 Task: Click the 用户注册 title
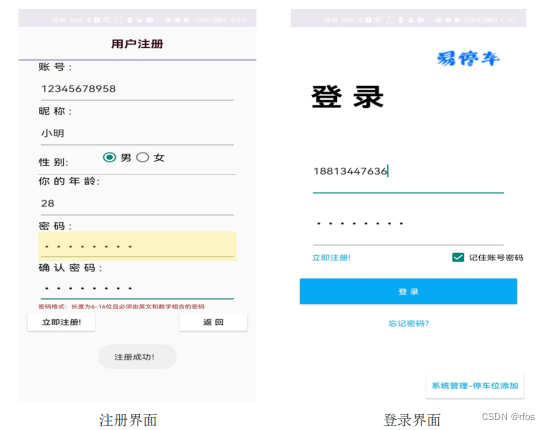point(137,44)
